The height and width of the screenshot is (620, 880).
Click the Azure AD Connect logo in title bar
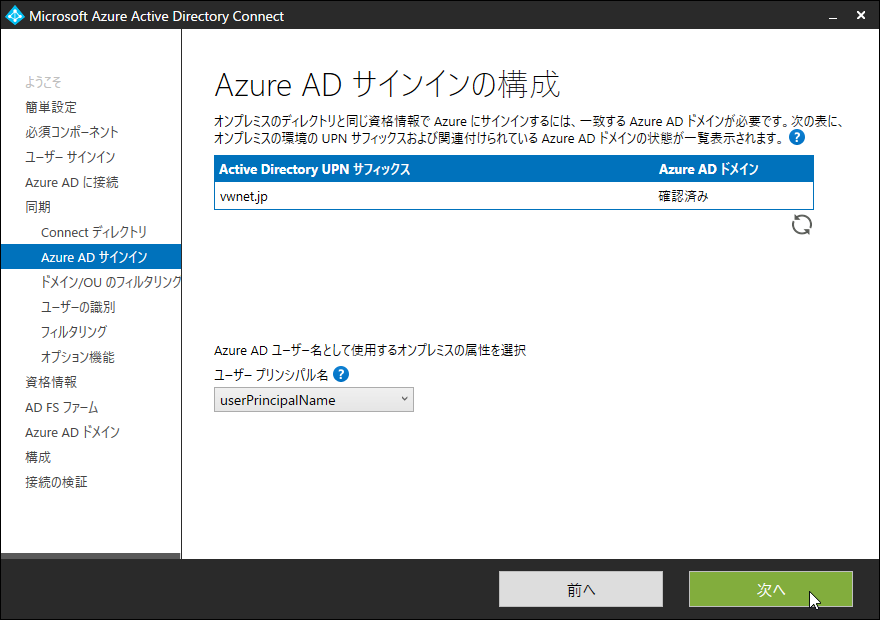point(14,15)
